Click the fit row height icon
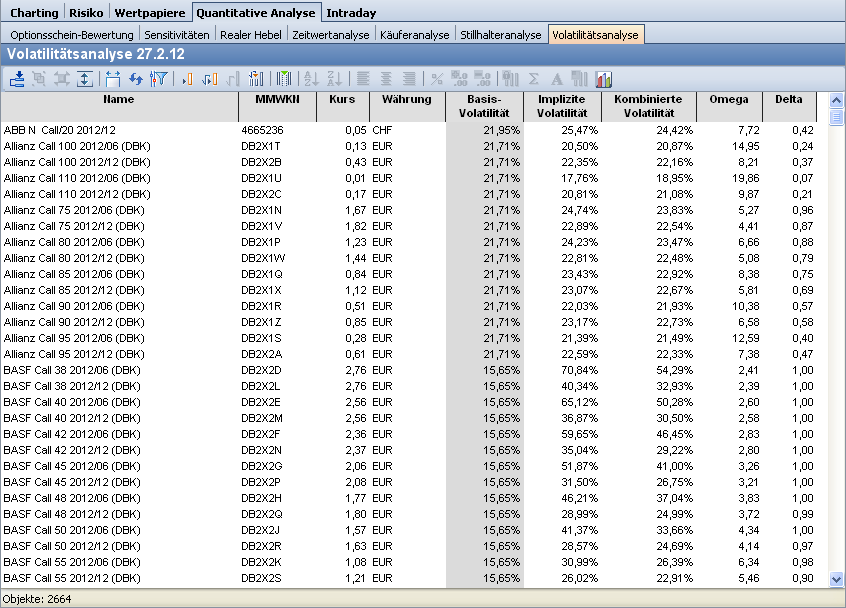Image resolution: width=846 pixels, height=608 pixels. pos(84,78)
